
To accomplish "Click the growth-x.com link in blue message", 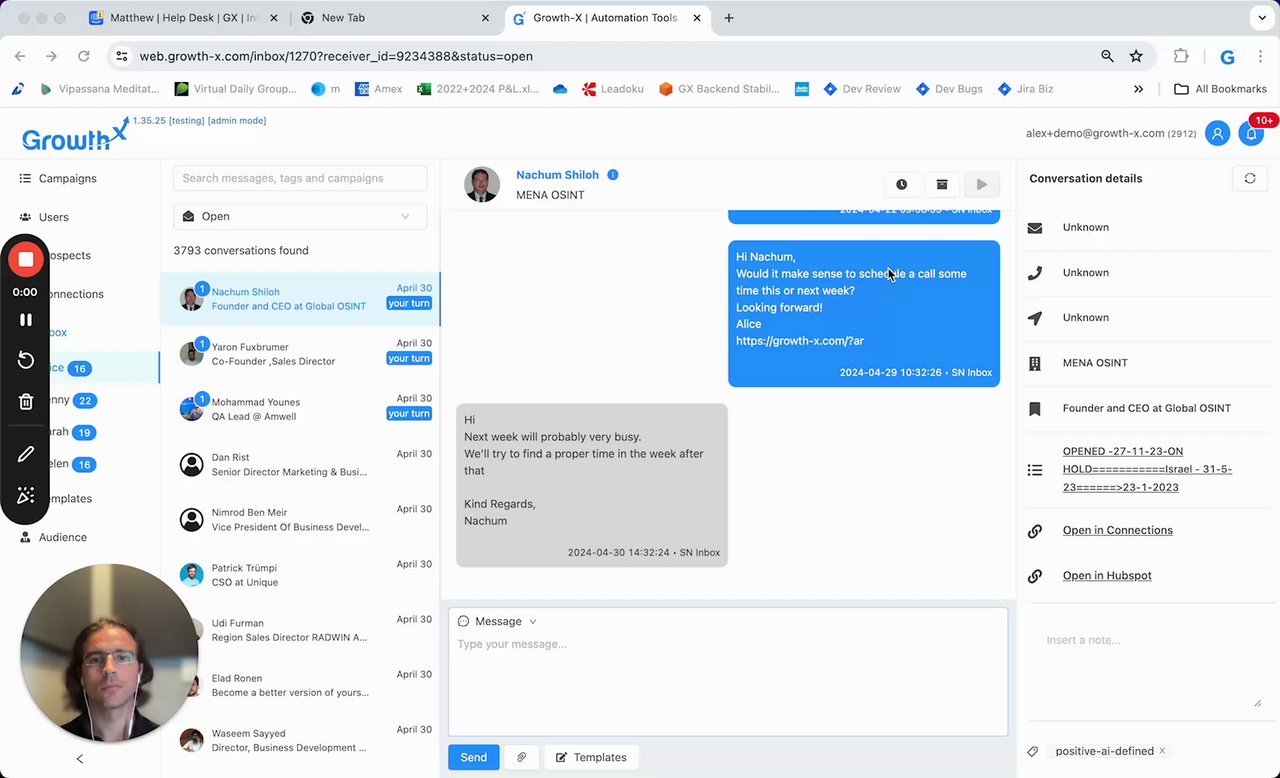I will tap(800, 341).
